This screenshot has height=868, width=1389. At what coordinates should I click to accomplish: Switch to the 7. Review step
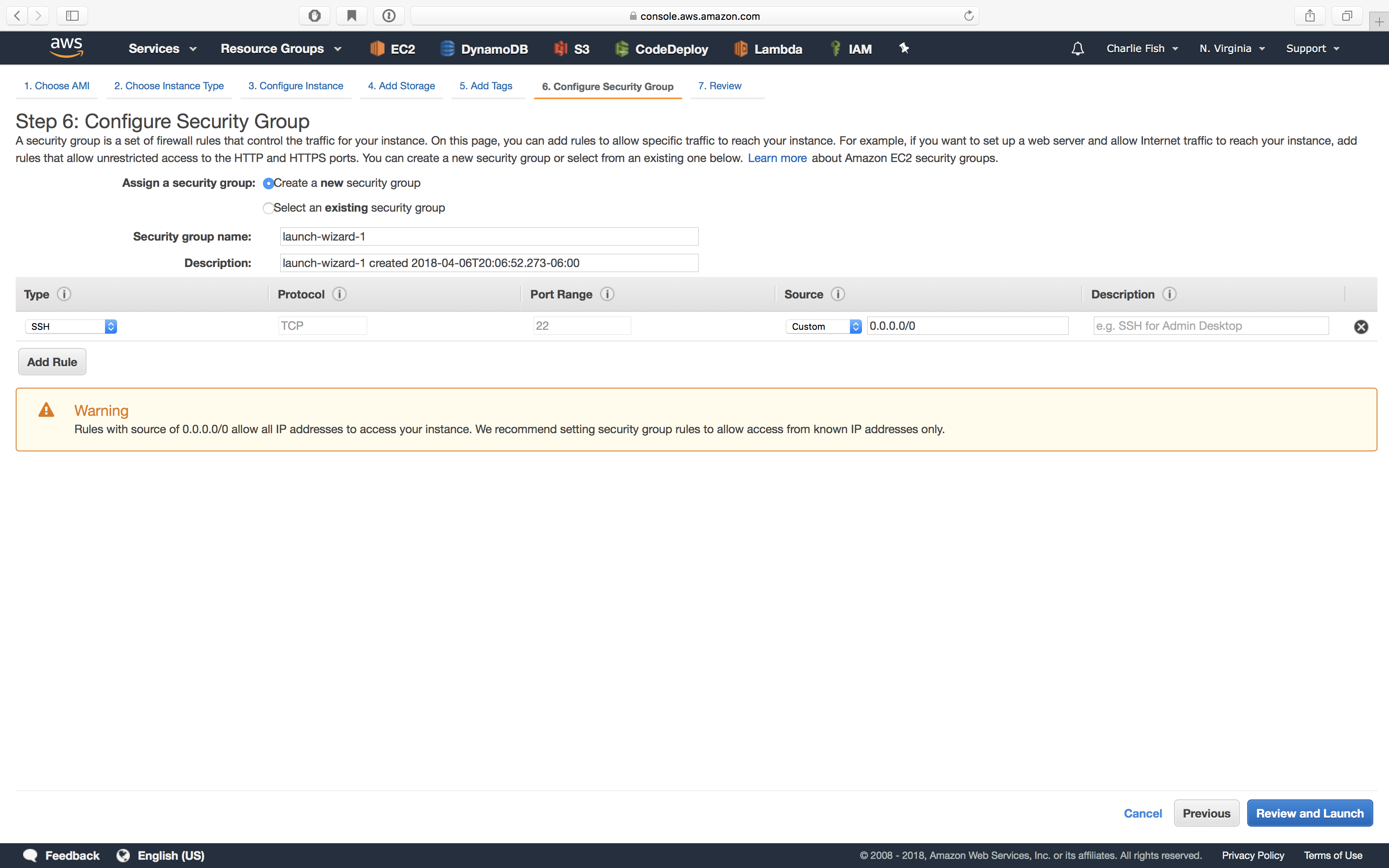pos(719,86)
